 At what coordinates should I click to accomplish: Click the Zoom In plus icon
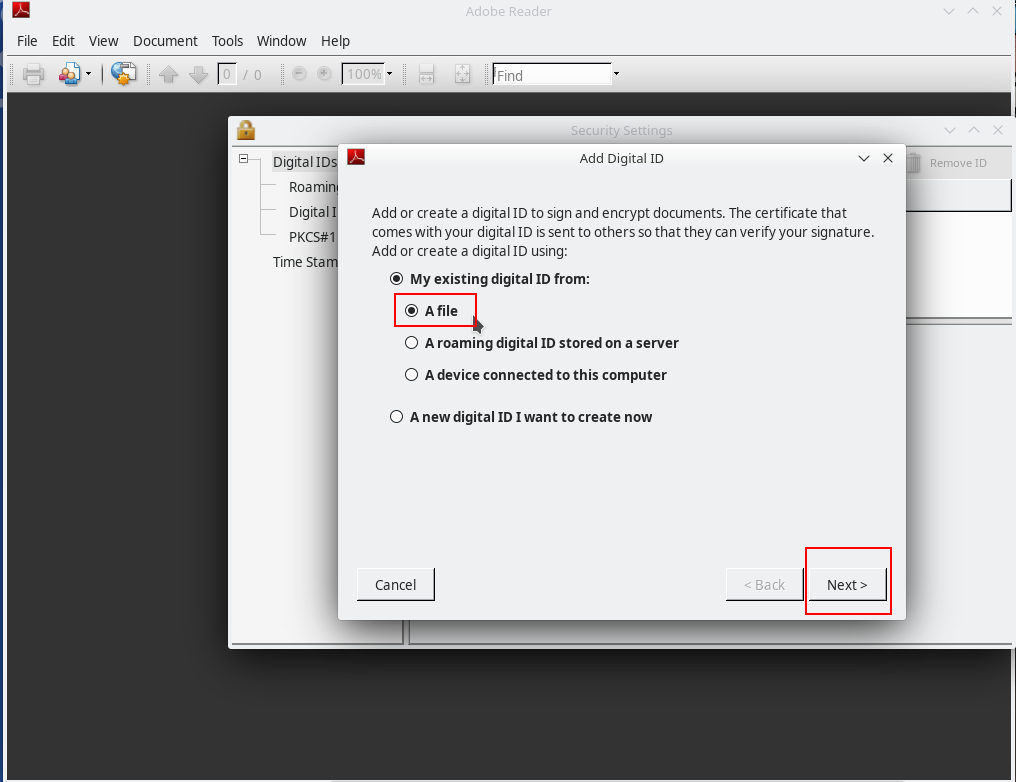324,74
